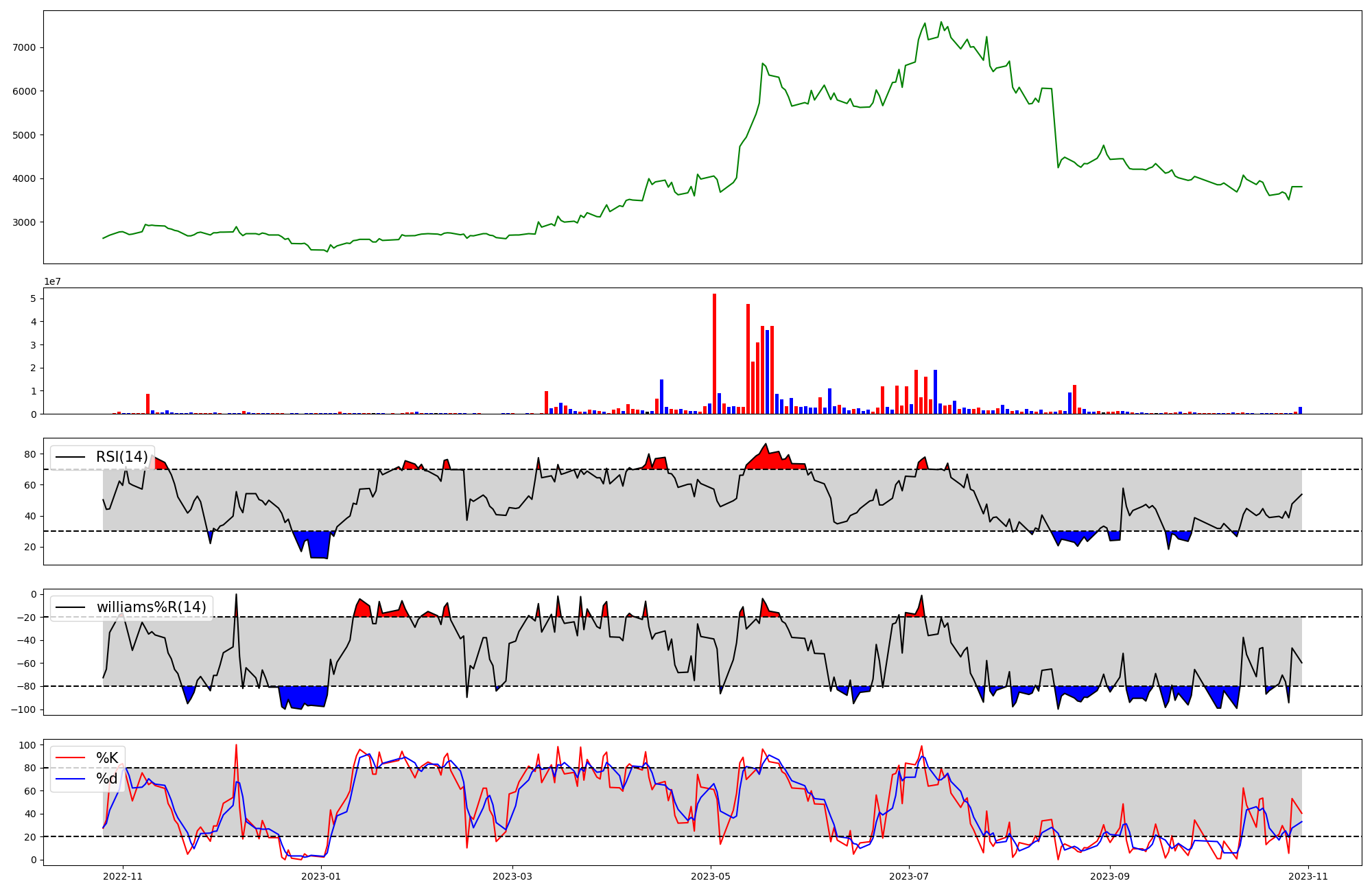Image resolution: width=1372 pixels, height=892 pixels.
Task: Click the %d legend text
Action: [106, 778]
